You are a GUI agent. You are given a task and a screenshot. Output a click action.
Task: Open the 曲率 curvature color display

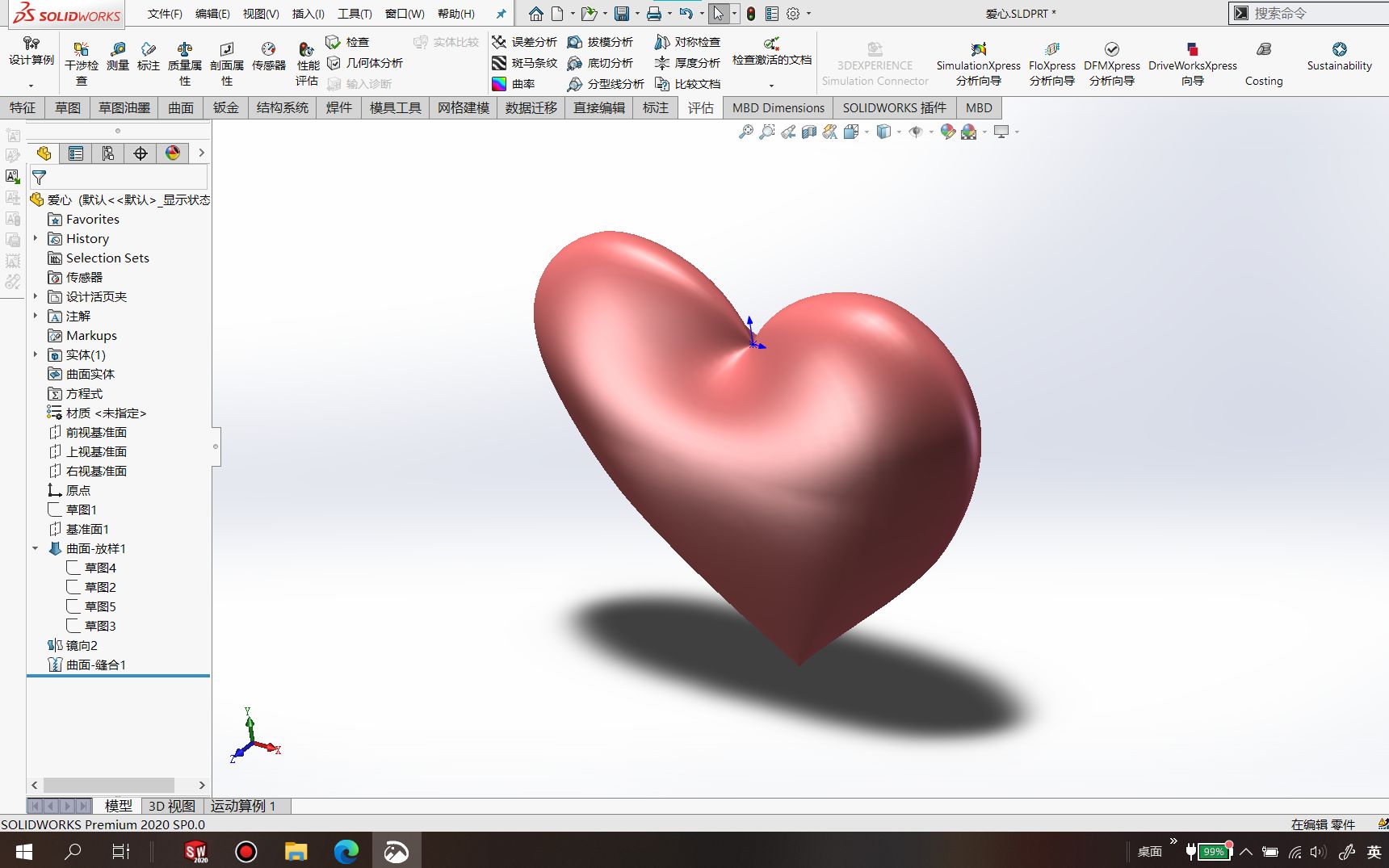click(x=525, y=83)
